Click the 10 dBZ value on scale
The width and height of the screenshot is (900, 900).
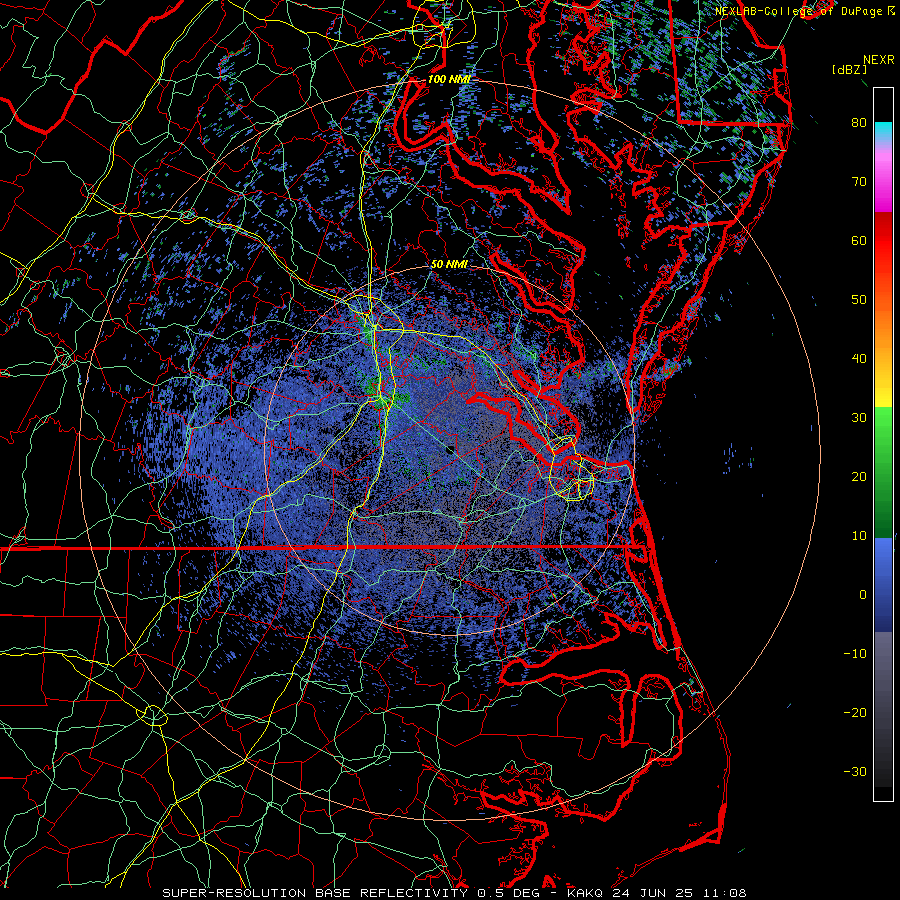[x=859, y=536]
